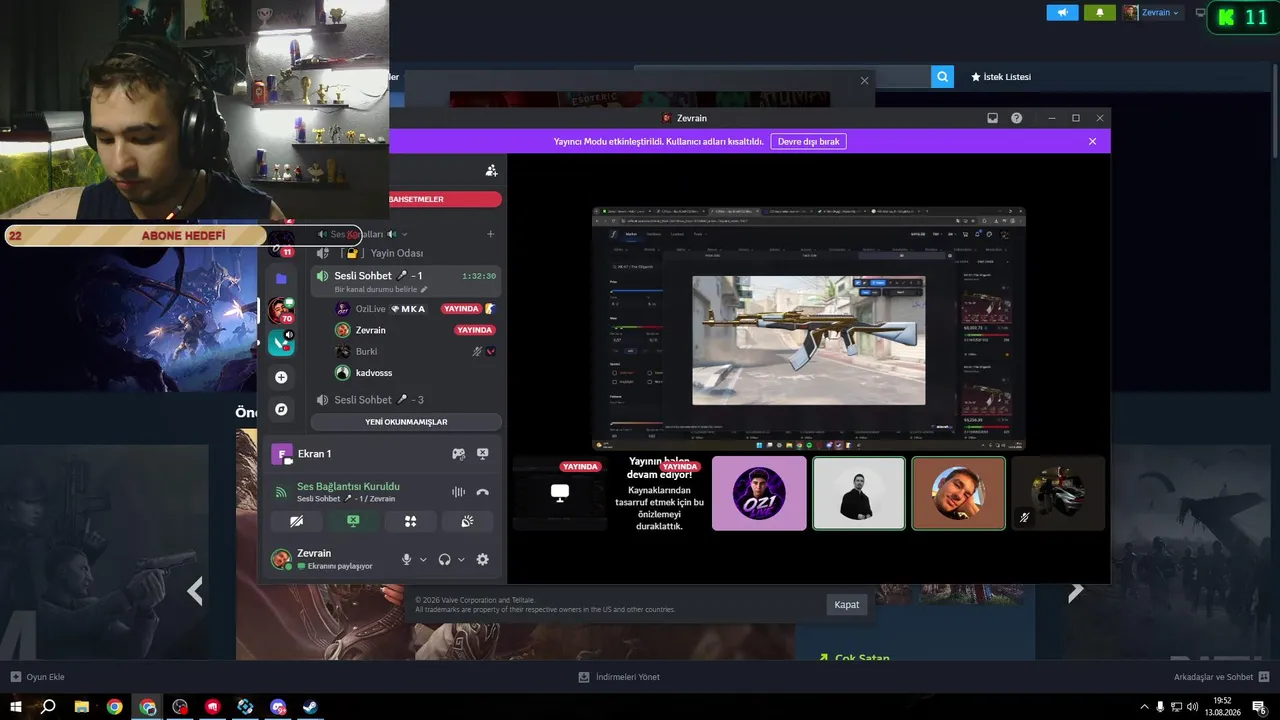Open OZI avatar stream tile
The height and width of the screenshot is (720, 1280).
pos(759,493)
